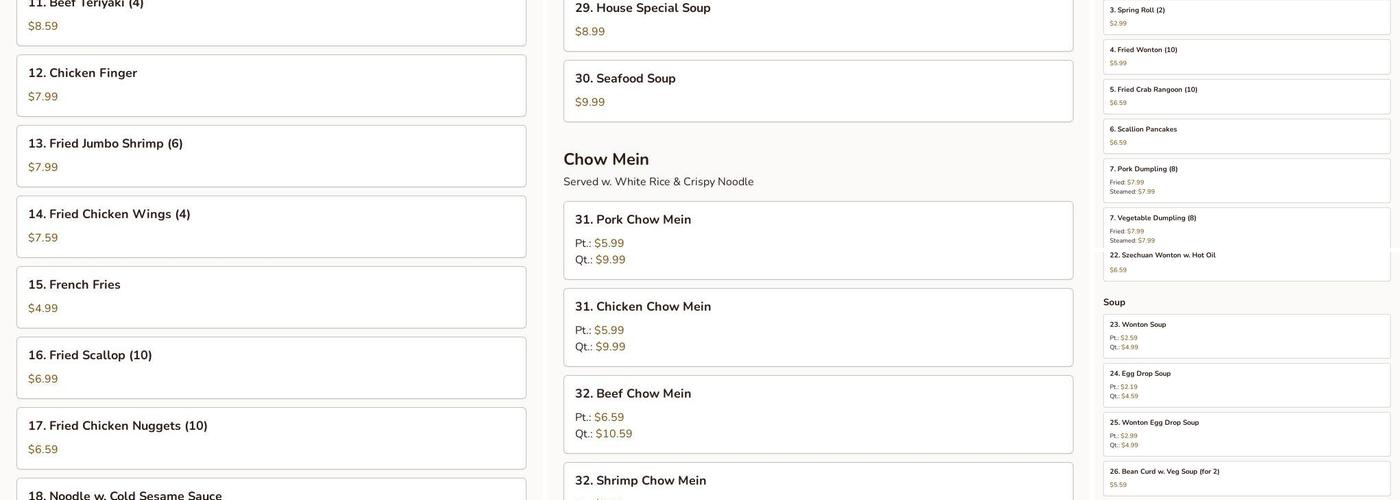Click the Chow Mein section heading
This screenshot has height=500, width=1400.
point(606,160)
